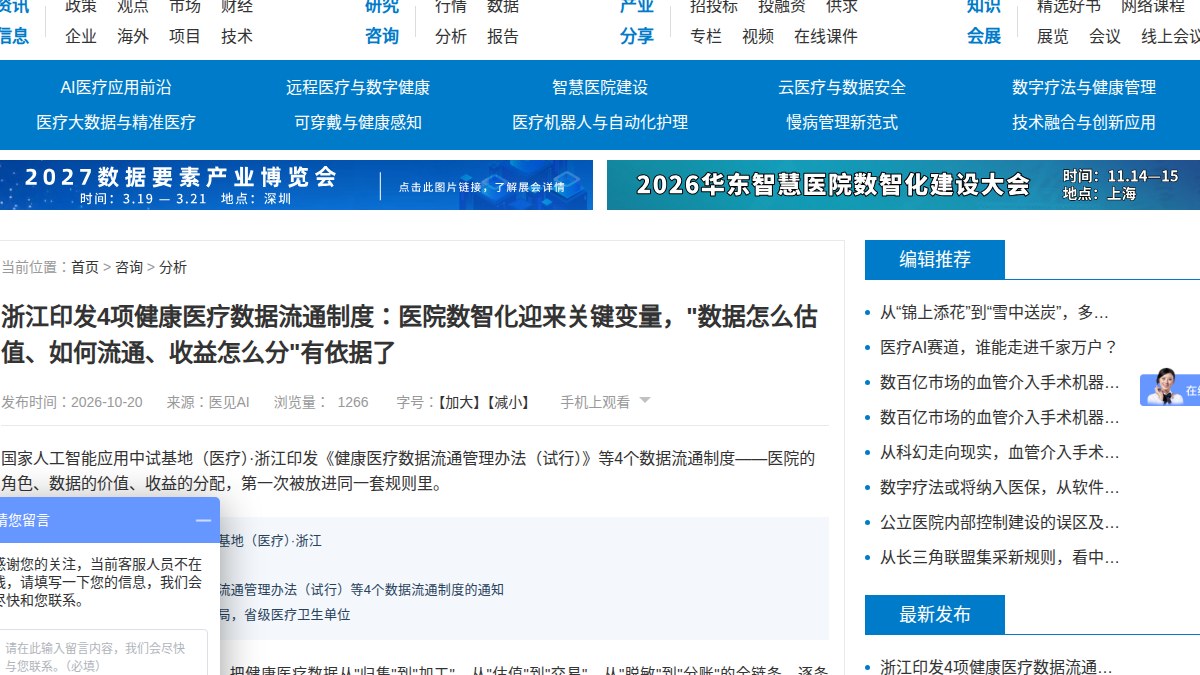
Task: Open the 供求 nav link
Action: coord(842,6)
